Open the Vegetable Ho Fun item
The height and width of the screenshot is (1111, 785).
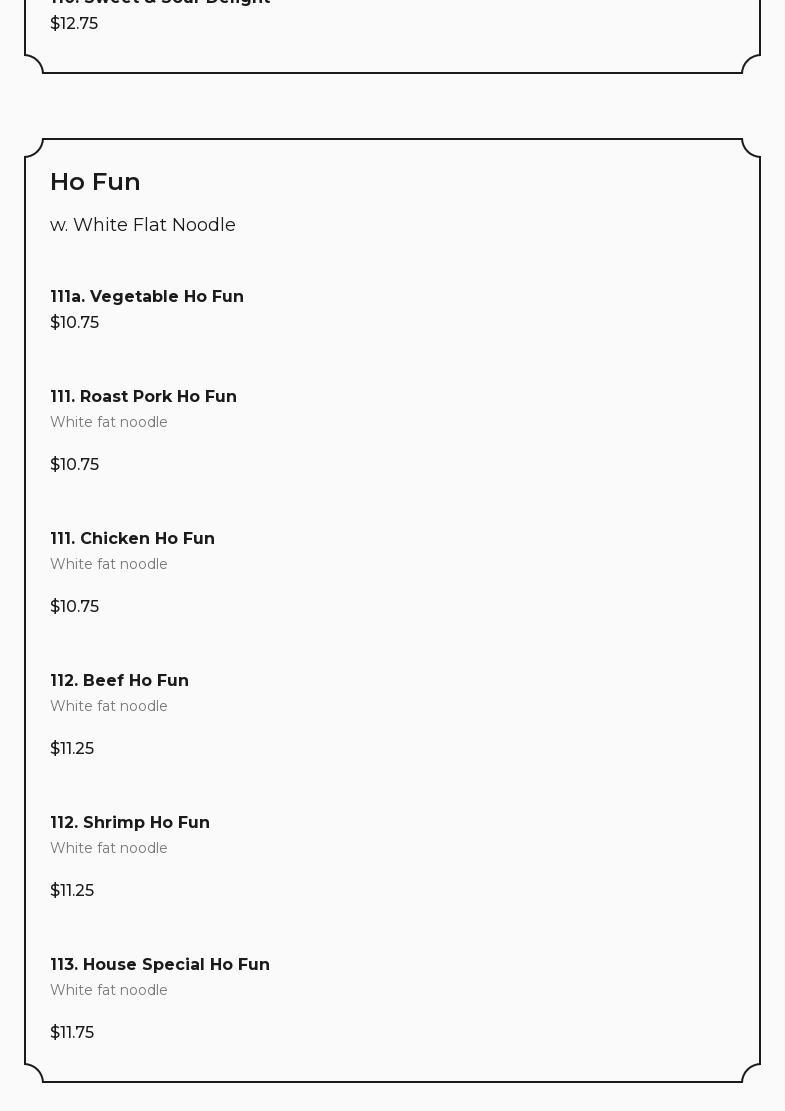point(147,297)
